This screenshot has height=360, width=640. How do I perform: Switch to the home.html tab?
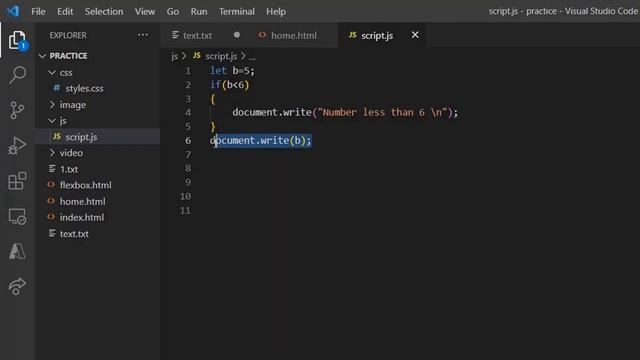[x=293, y=36]
